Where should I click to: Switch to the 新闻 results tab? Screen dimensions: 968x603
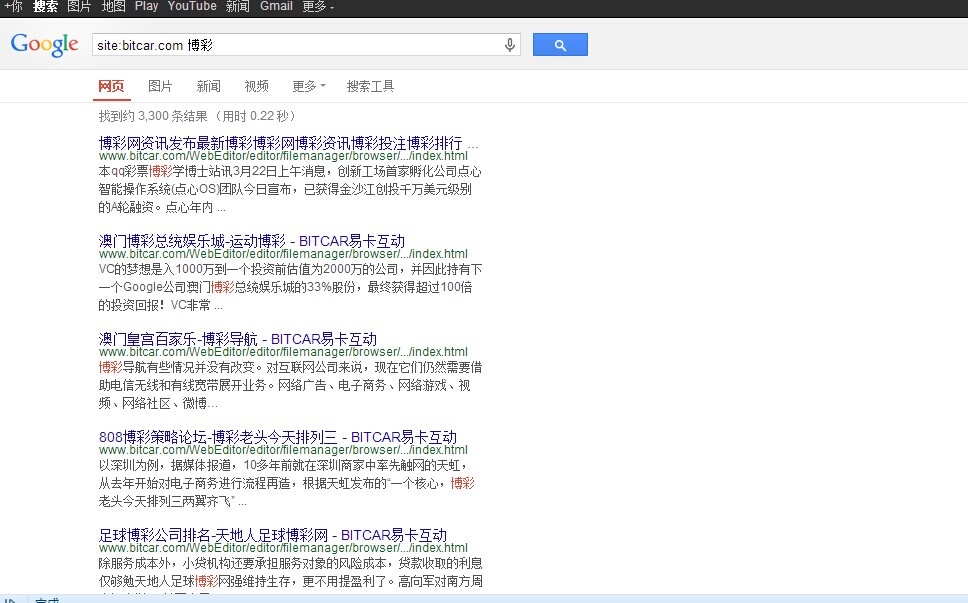(x=209, y=86)
